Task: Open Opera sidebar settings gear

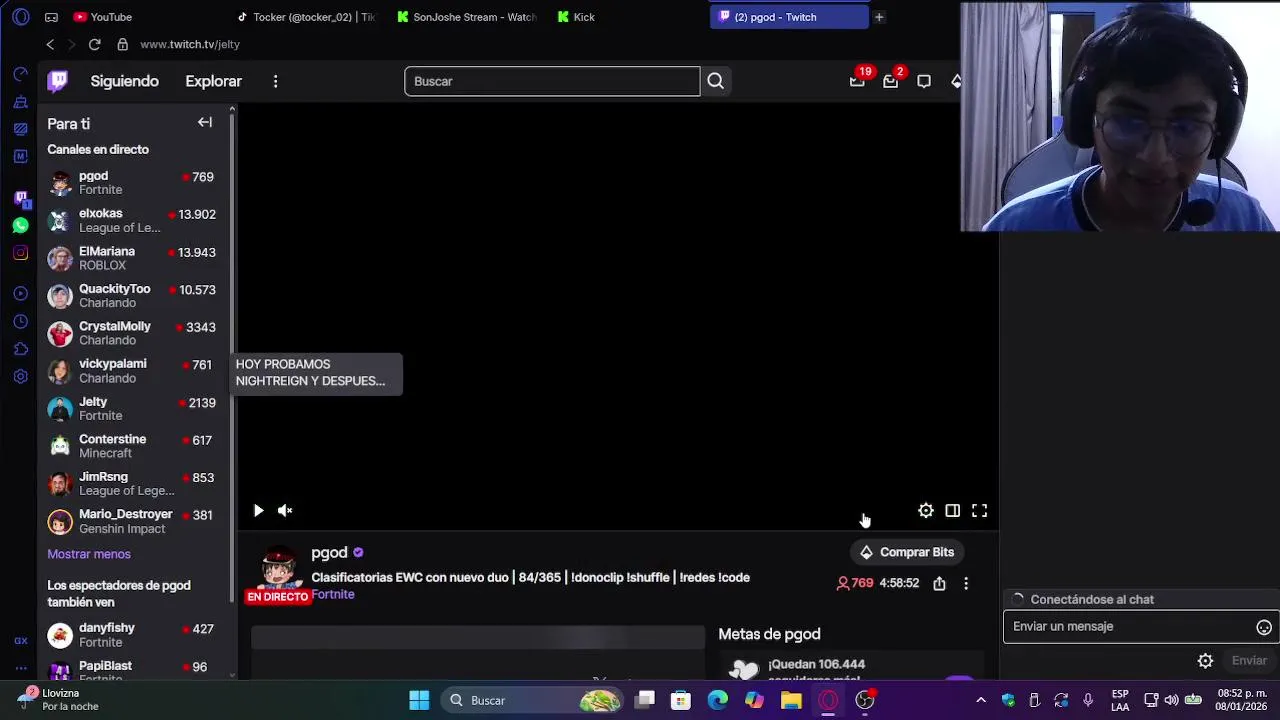Action: coord(20,377)
